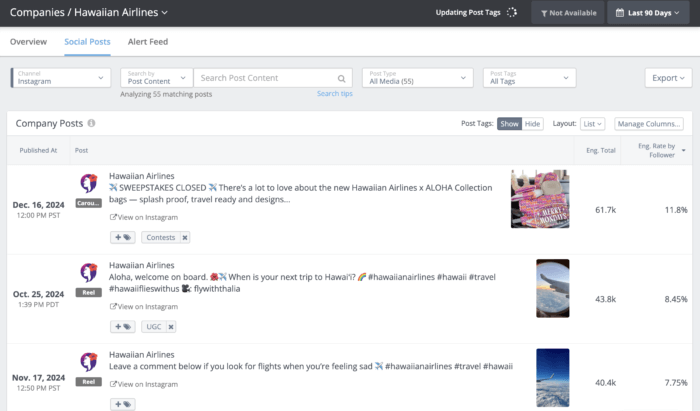Click the Not Available filter button
700x411 pixels.
coord(568,12)
